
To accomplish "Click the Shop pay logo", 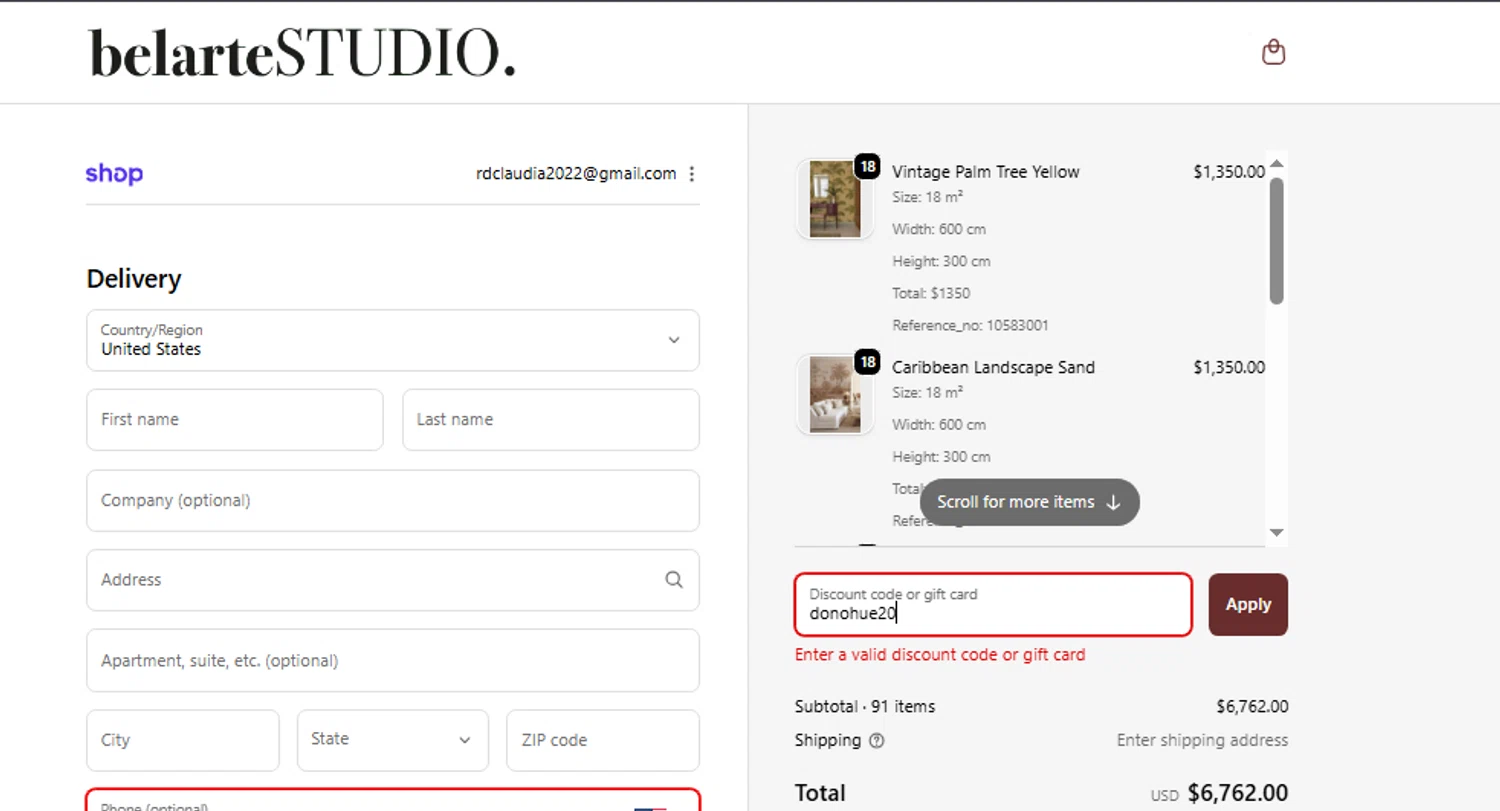I will click(114, 174).
